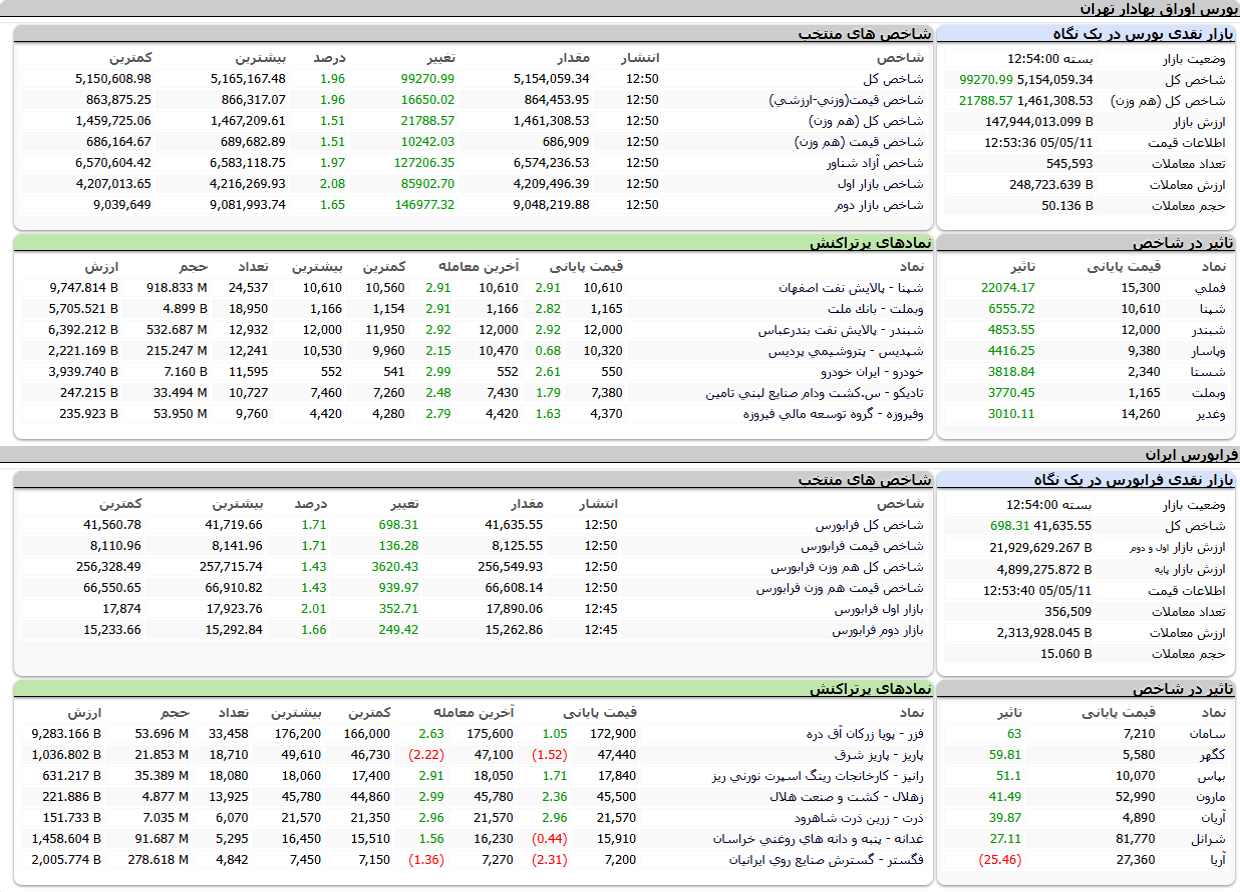Viewport: 1240px width, 892px height.
Task: Open symbol 'شپدیس - پتروشیمی پردیس'
Action: click(847, 351)
